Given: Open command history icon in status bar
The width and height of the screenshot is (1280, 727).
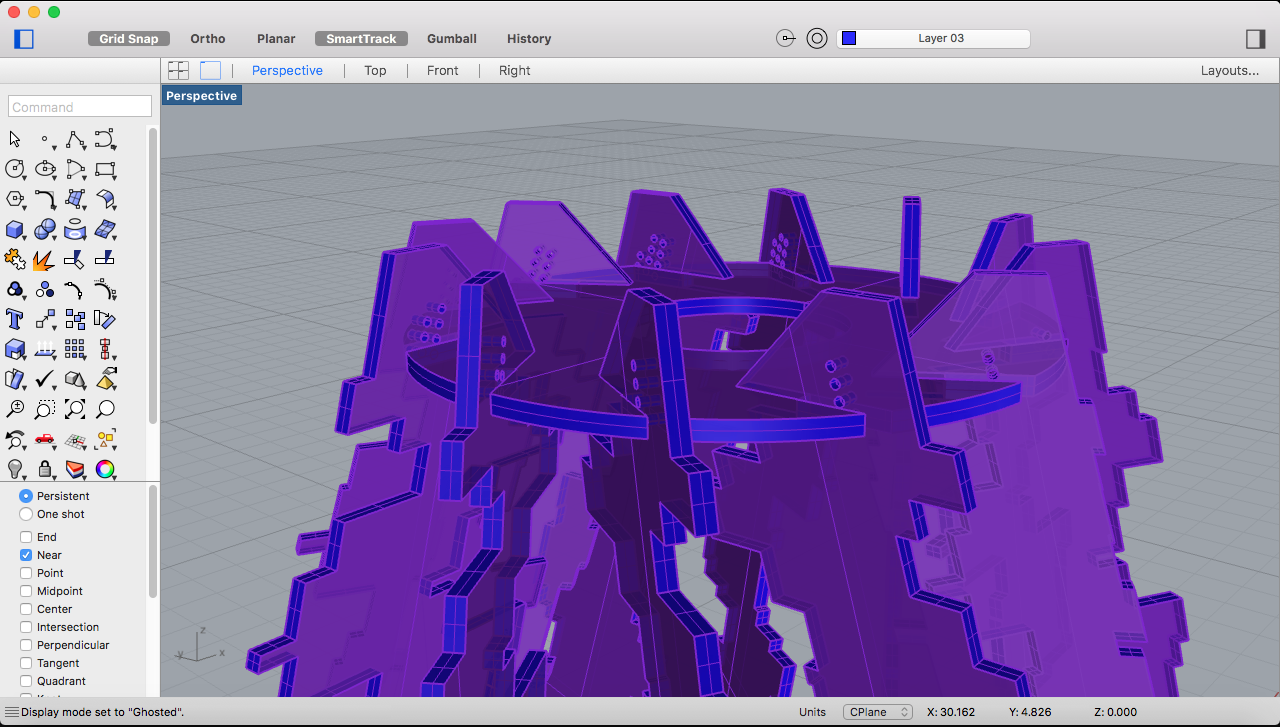Looking at the screenshot, I should (x=11, y=712).
